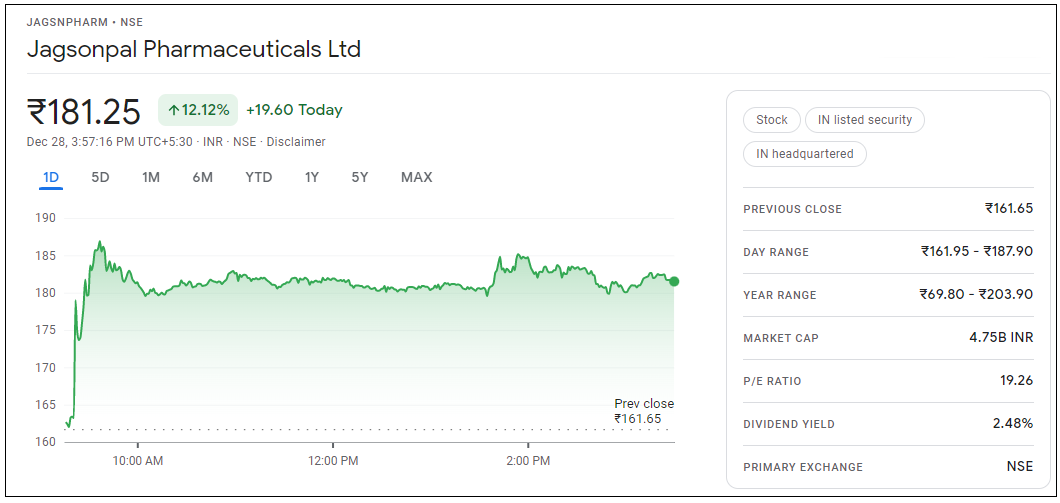Click the Previous Close label
Image resolution: width=1060 pixels, height=503 pixels.
(792, 210)
